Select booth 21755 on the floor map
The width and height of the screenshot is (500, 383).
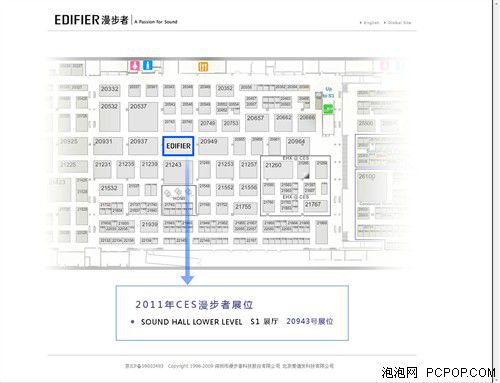click(x=246, y=208)
